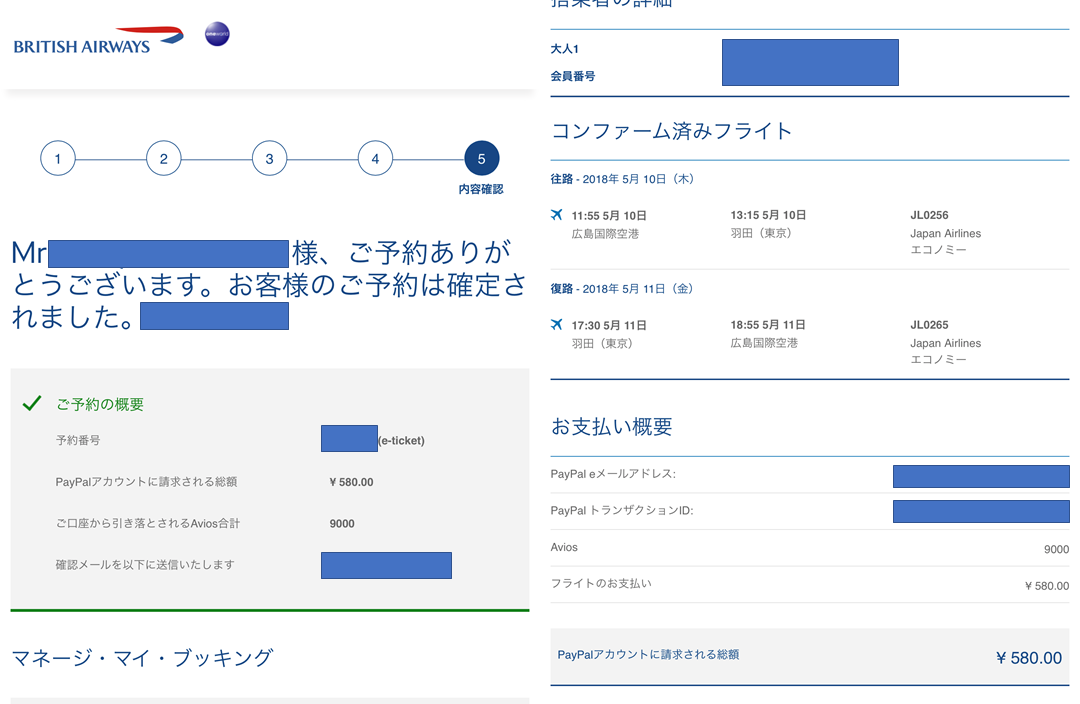This screenshot has width=1080, height=704.
Task: Click the British Airways logo
Action: (98, 41)
